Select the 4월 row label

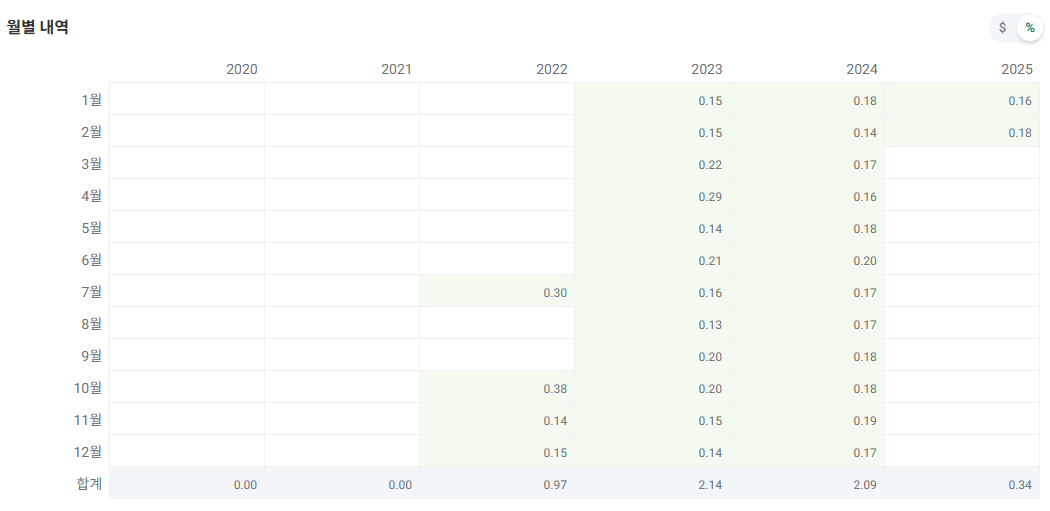click(x=91, y=196)
